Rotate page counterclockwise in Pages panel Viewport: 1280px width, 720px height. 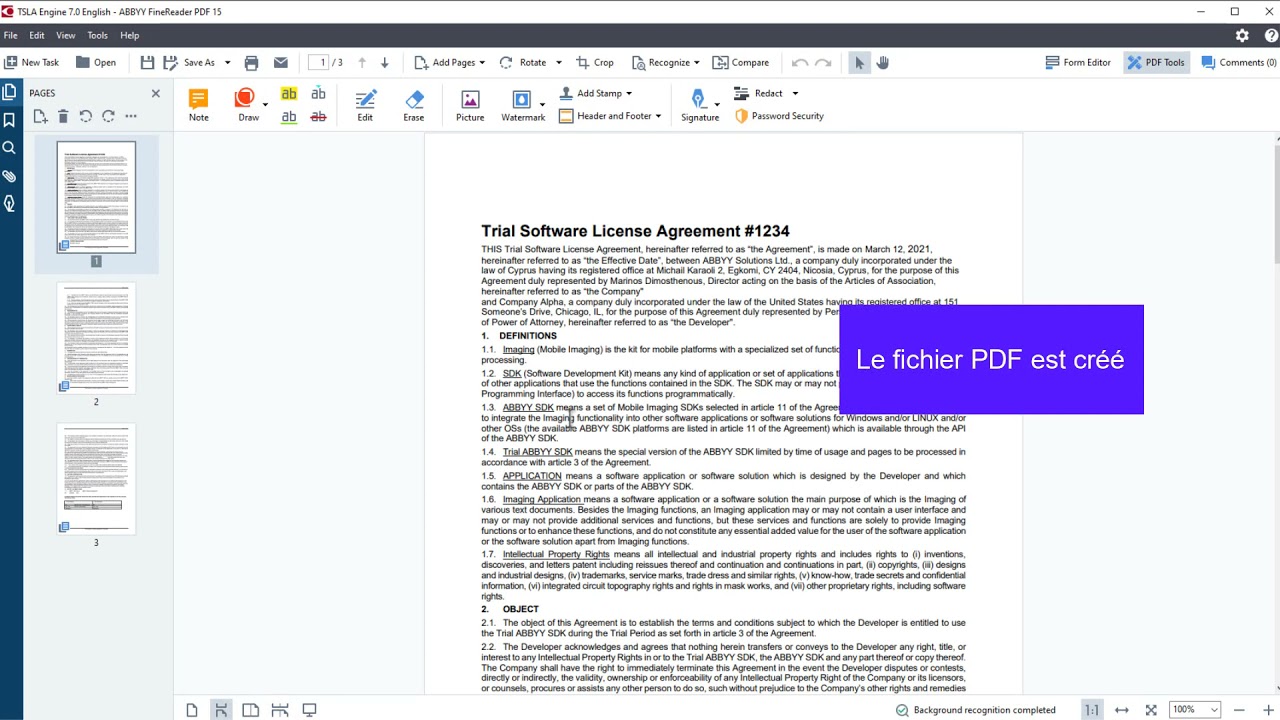coord(86,116)
